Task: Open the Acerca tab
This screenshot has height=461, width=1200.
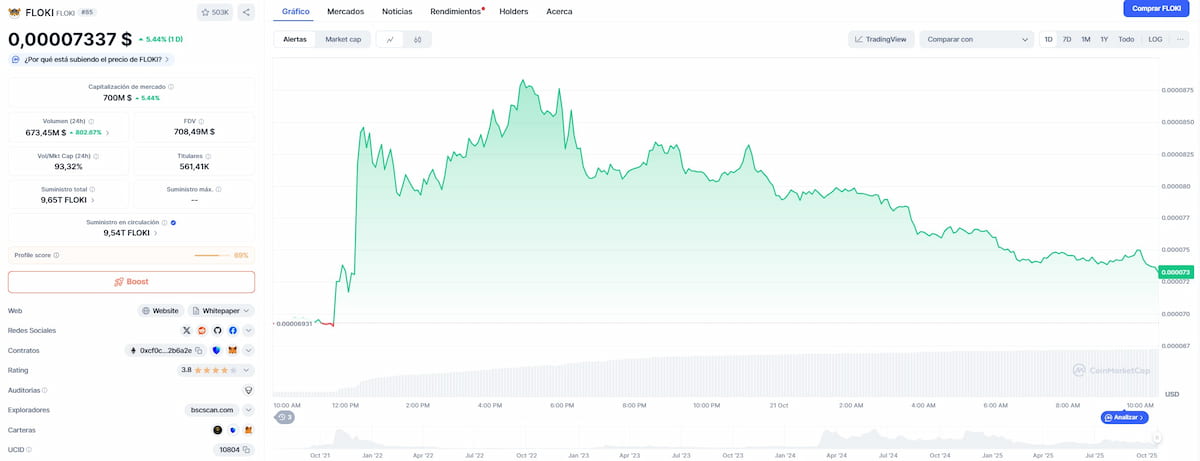Action: click(560, 11)
